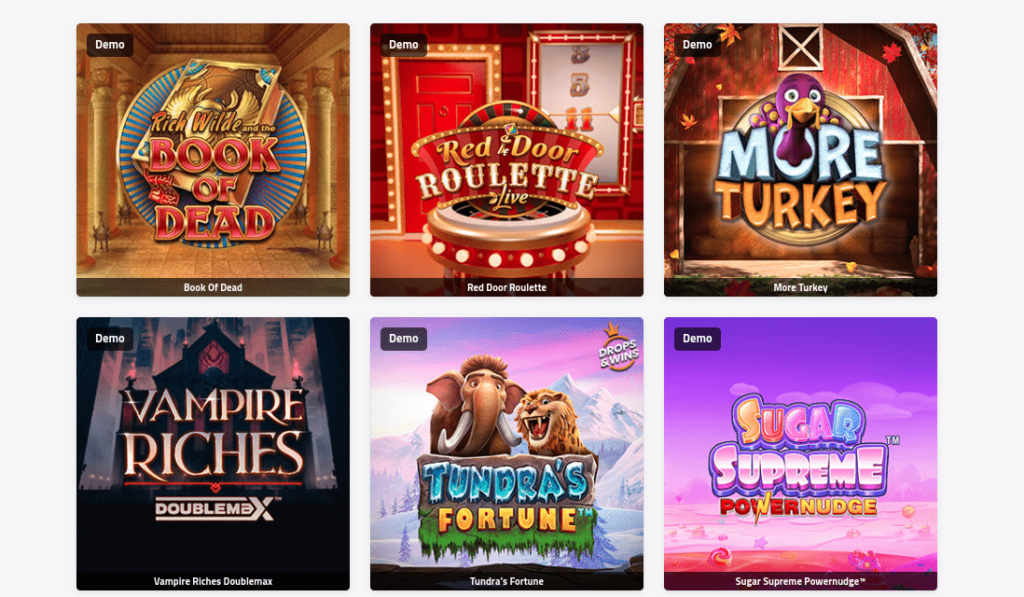Open the More Turkey title label
Image resolution: width=1024 pixels, height=597 pixels.
[801, 287]
